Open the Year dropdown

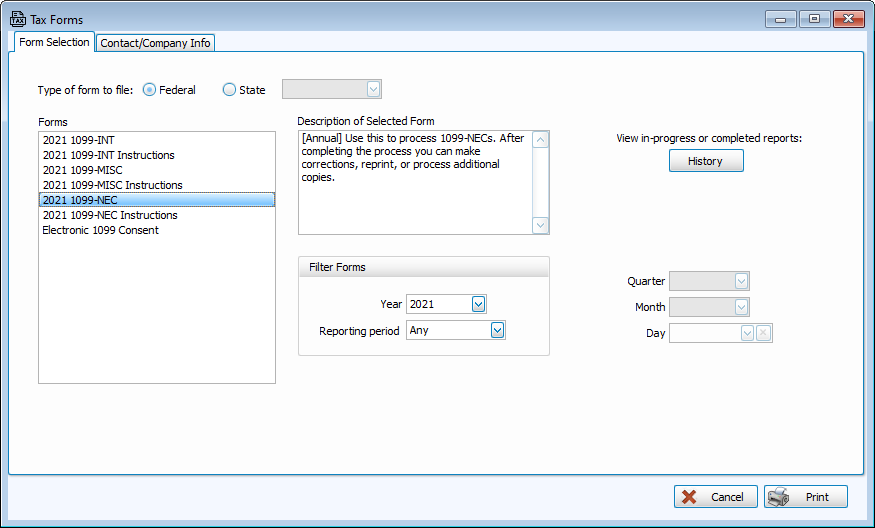point(478,304)
